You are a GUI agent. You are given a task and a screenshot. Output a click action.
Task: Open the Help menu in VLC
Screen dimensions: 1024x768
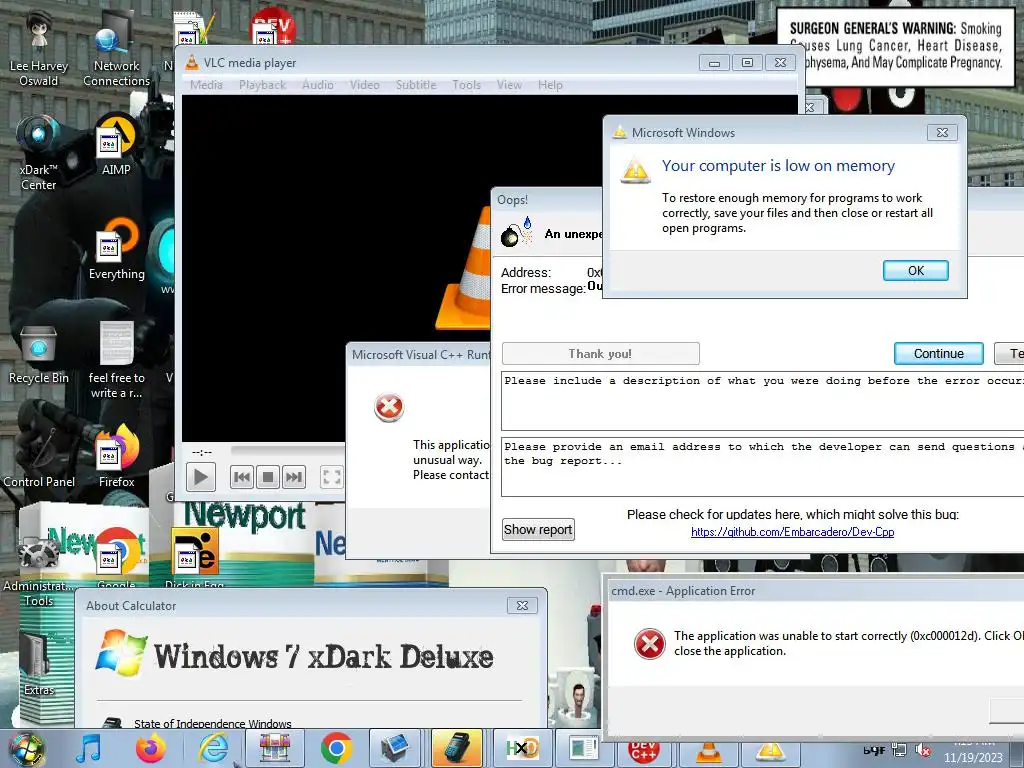(551, 85)
